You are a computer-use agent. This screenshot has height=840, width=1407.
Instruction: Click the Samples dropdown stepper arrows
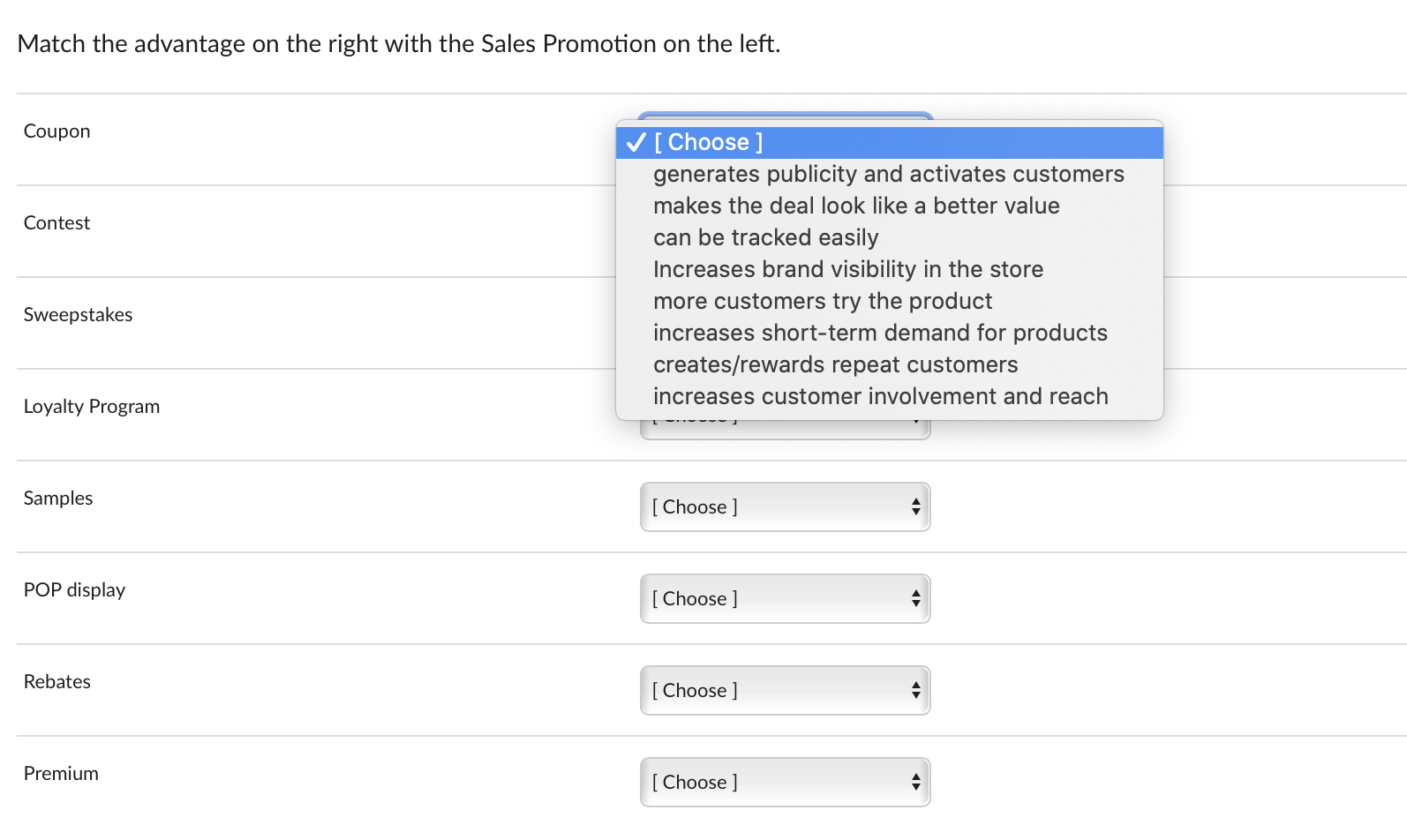pyautogui.click(x=916, y=507)
